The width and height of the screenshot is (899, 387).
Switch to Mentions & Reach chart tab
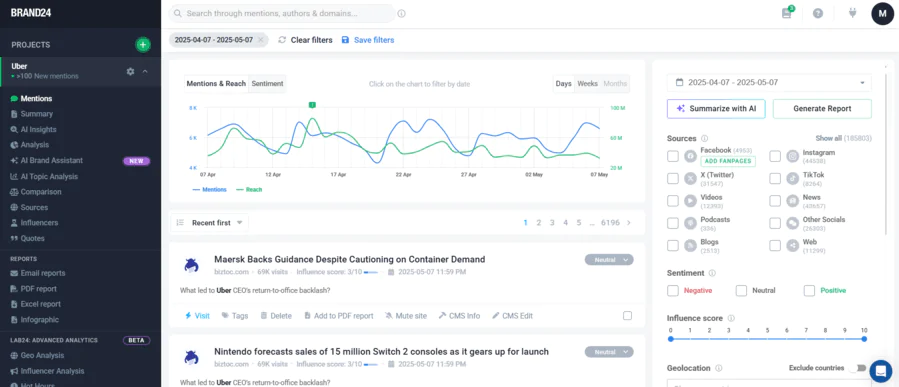pyautogui.click(x=216, y=84)
